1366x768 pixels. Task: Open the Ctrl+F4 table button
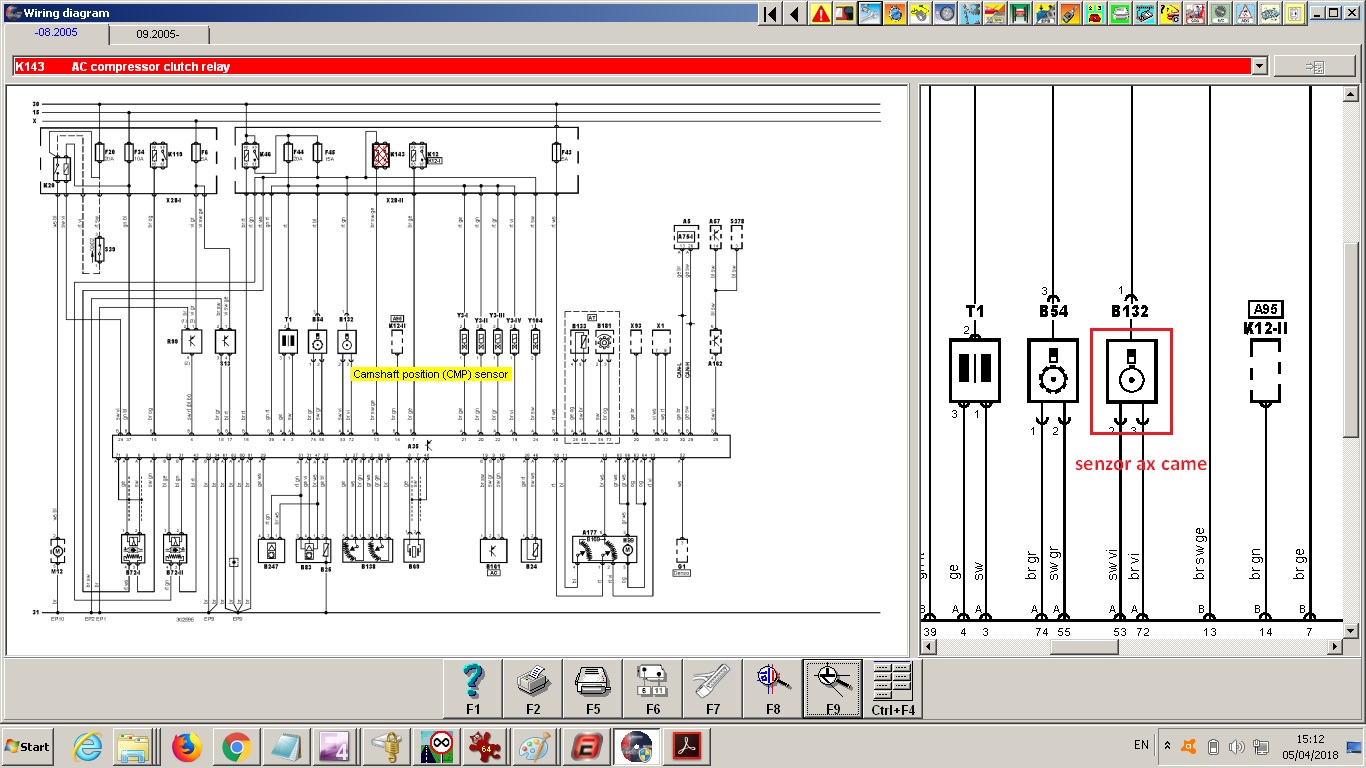point(892,689)
